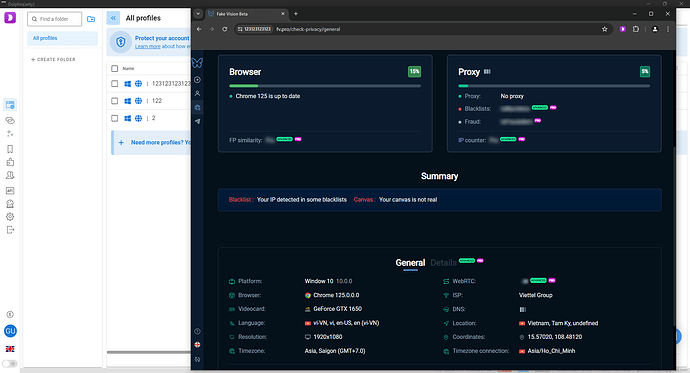Collapse the folders panel with double-chevron button

point(113,18)
